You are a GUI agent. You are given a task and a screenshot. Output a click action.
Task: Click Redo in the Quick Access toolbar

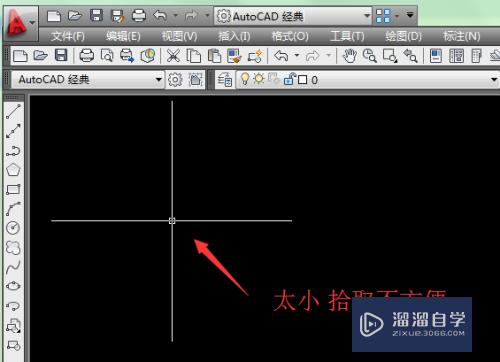(191, 15)
